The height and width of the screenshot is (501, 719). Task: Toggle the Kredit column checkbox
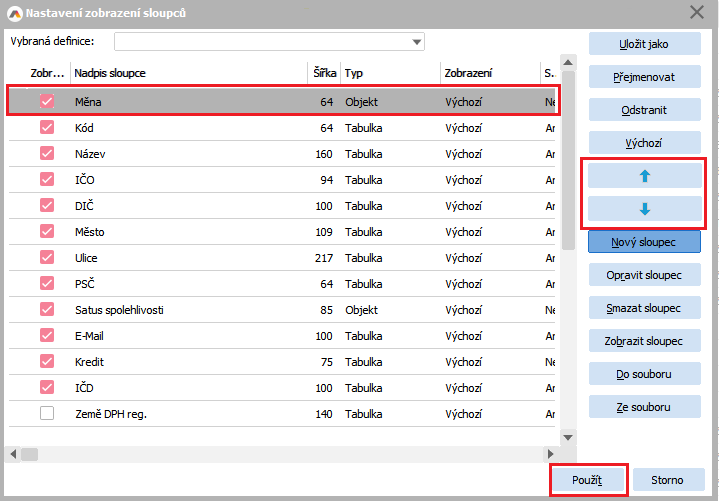[47, 362]
